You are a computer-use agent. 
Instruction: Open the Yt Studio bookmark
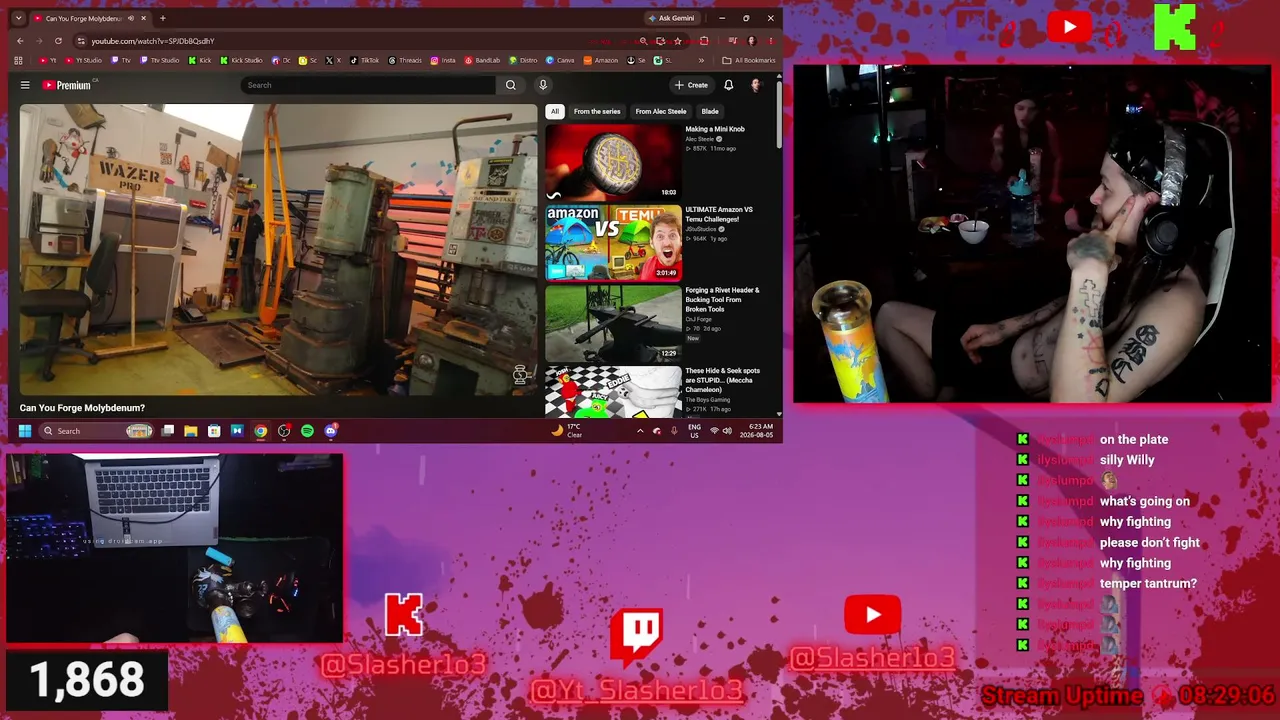83,60
